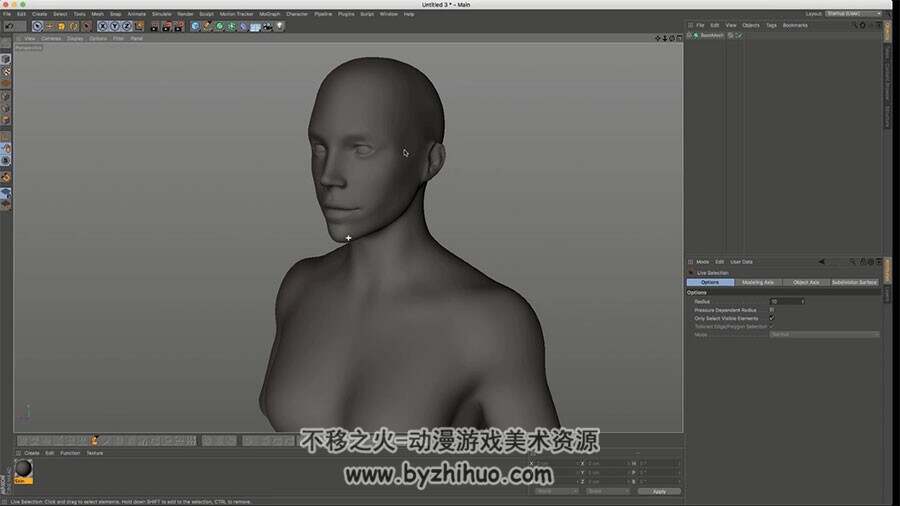Switch to the Modeling Axis tab
This screenshot has height=506, width=900.
pos(758,282)
